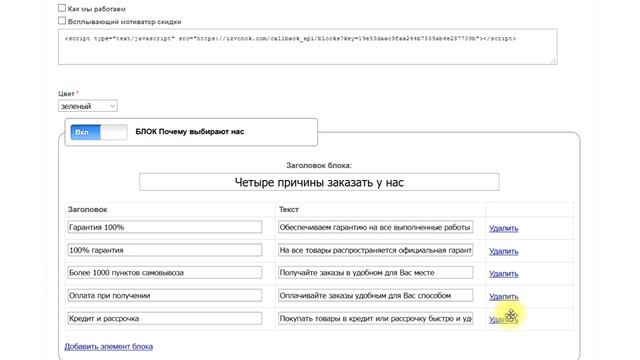640x360 pixels.
Task: Delete 'Более 1000 пунктов самовывоза' row
Action: (504, 273)
